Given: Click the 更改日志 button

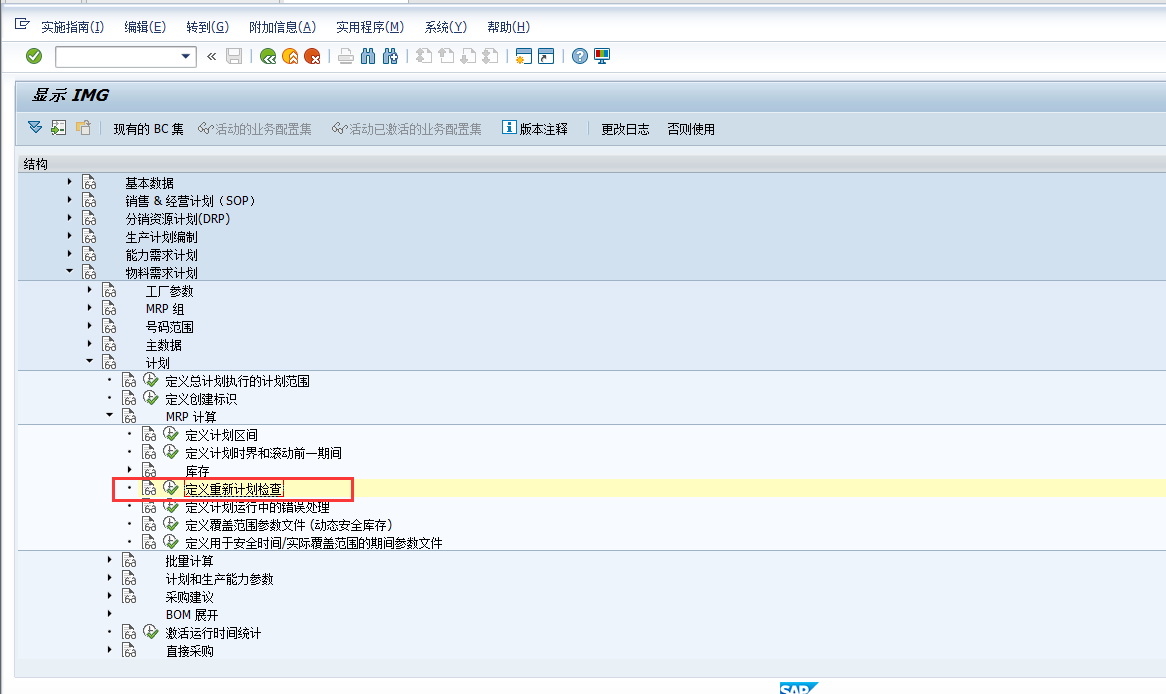Looking at the screenshot, I should point(625,129).
